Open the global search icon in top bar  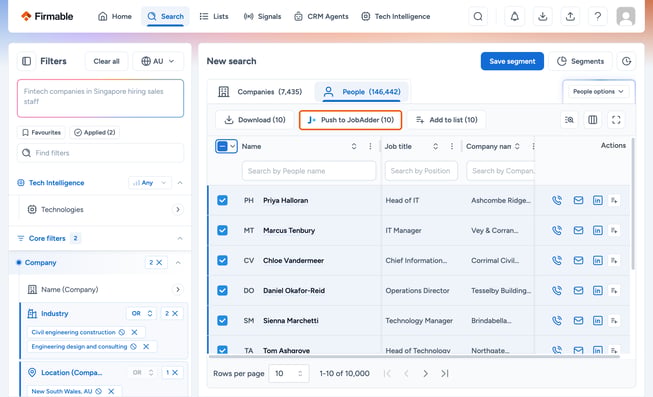click(x=478, y=17)
